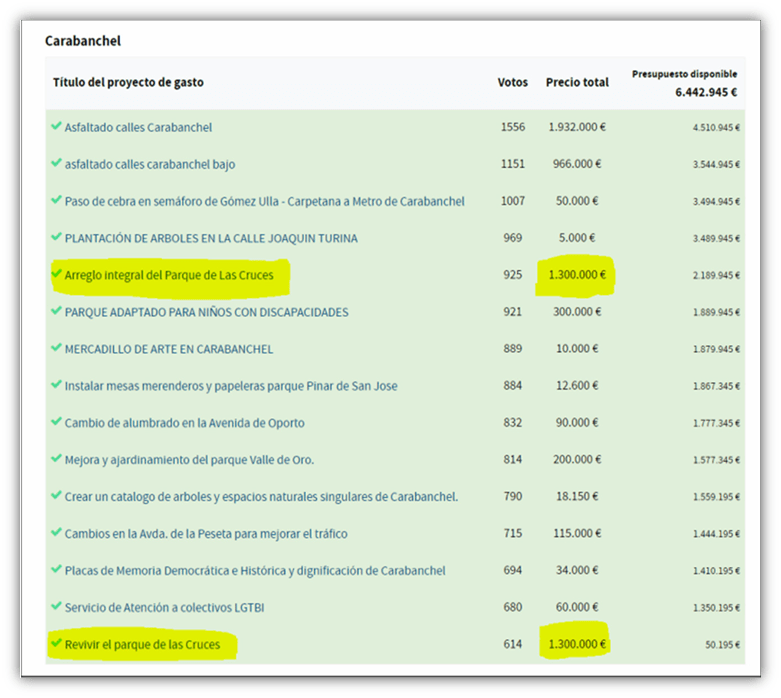Click highlighted 1.300.000 € price for Revivir el parque
The width and height of the screenshot is (781, 698).
576,645
